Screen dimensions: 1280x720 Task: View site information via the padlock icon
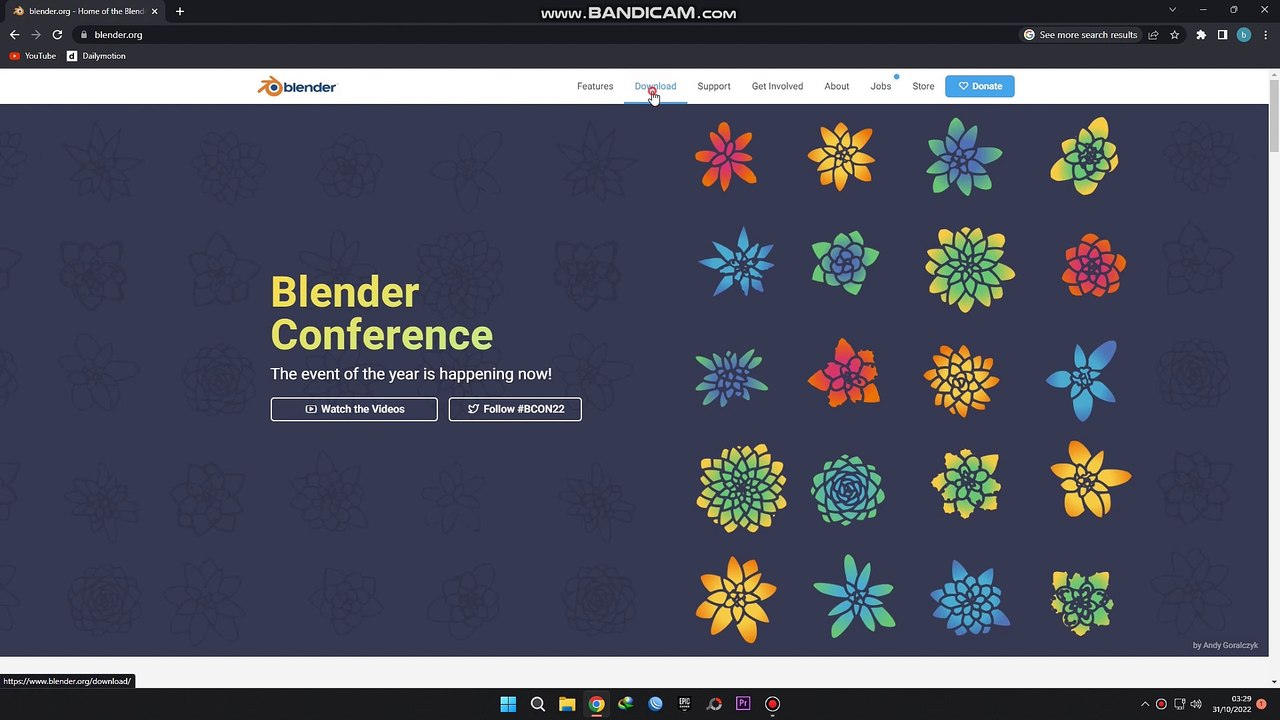pos(84,35)
